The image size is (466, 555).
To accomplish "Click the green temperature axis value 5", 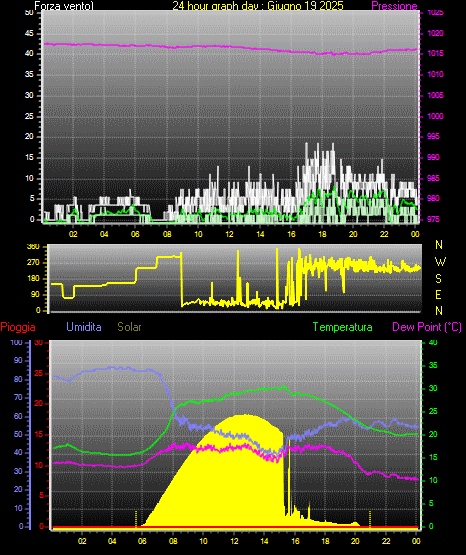I will tap(431, 503).
